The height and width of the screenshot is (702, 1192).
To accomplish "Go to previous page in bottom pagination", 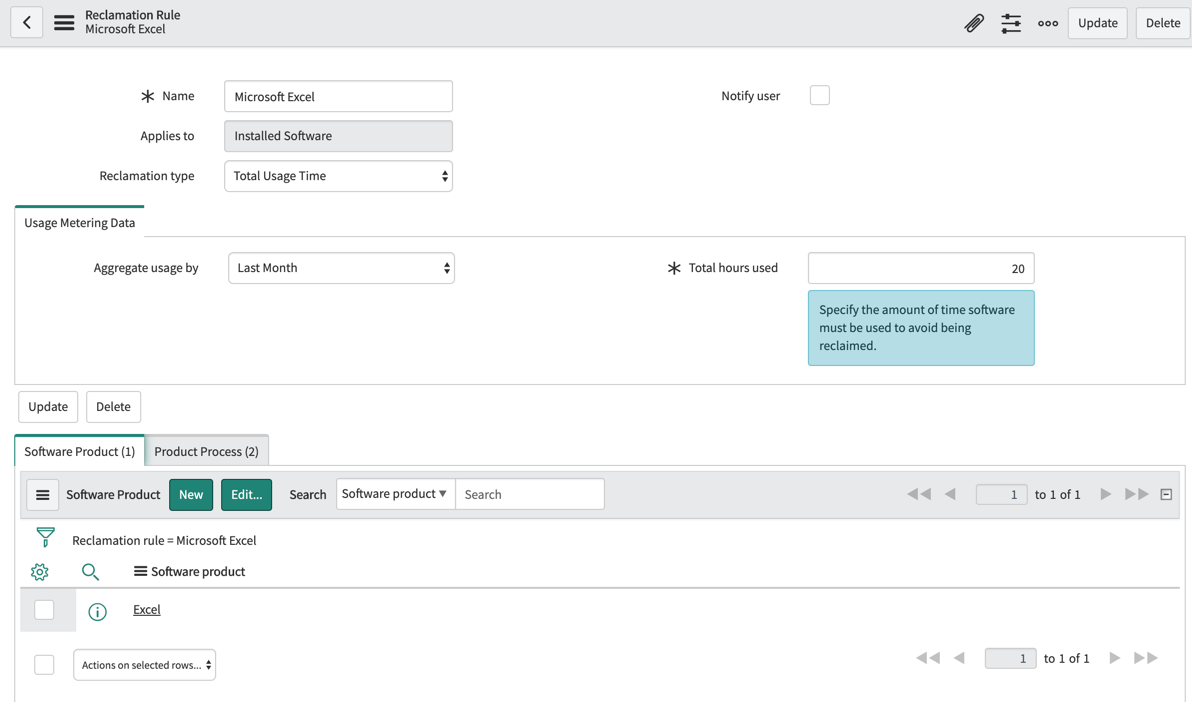I will click(x=959, y=658).
